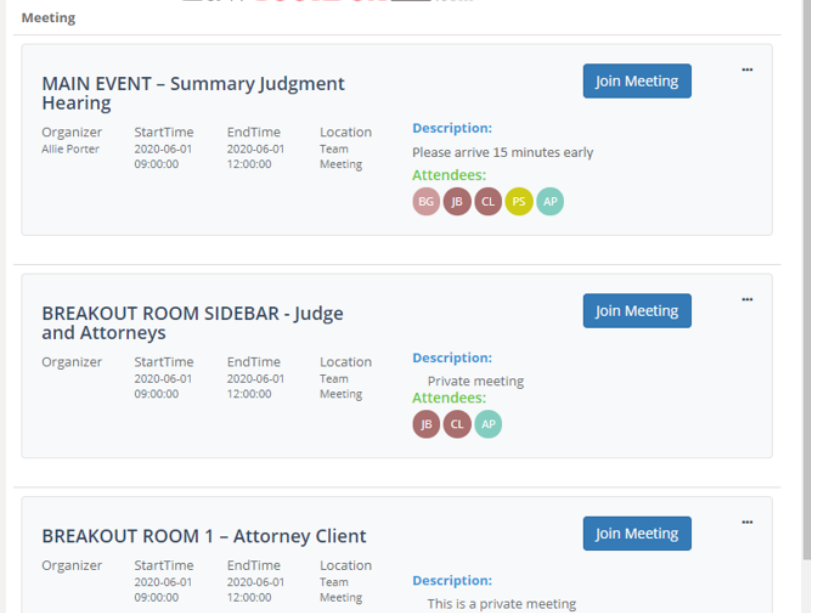Click EndTime value in Breakout Room 1 card
Image resolution: width=819 pixels, height=613 pixels.
coord(255,590)
